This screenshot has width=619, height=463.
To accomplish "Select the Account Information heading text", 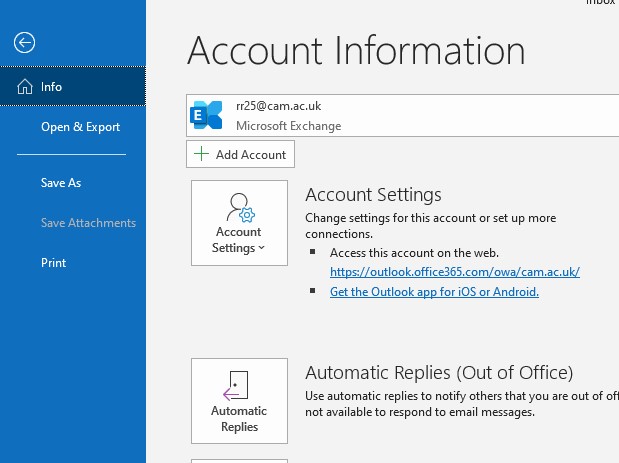I will tap(356, 51).
